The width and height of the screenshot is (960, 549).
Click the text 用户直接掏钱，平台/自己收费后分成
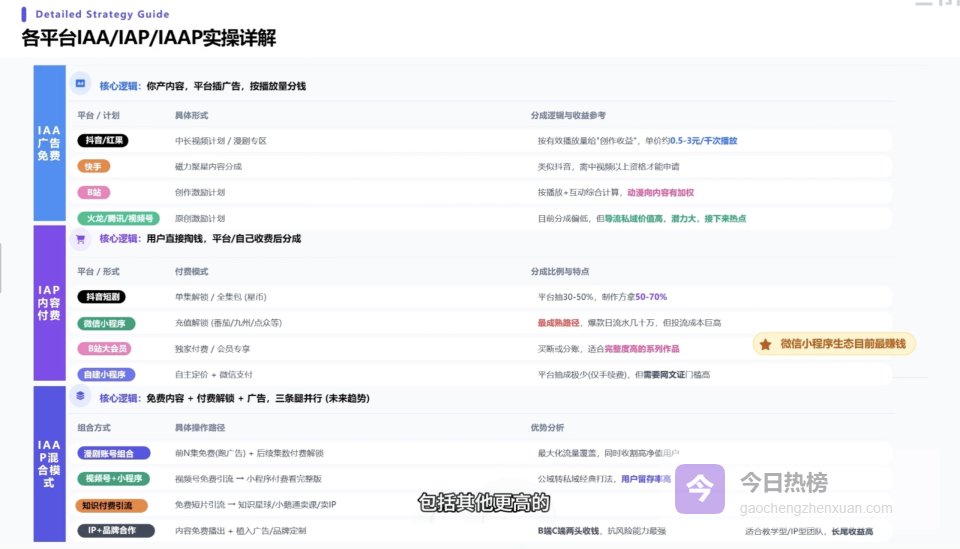[223, 239]
